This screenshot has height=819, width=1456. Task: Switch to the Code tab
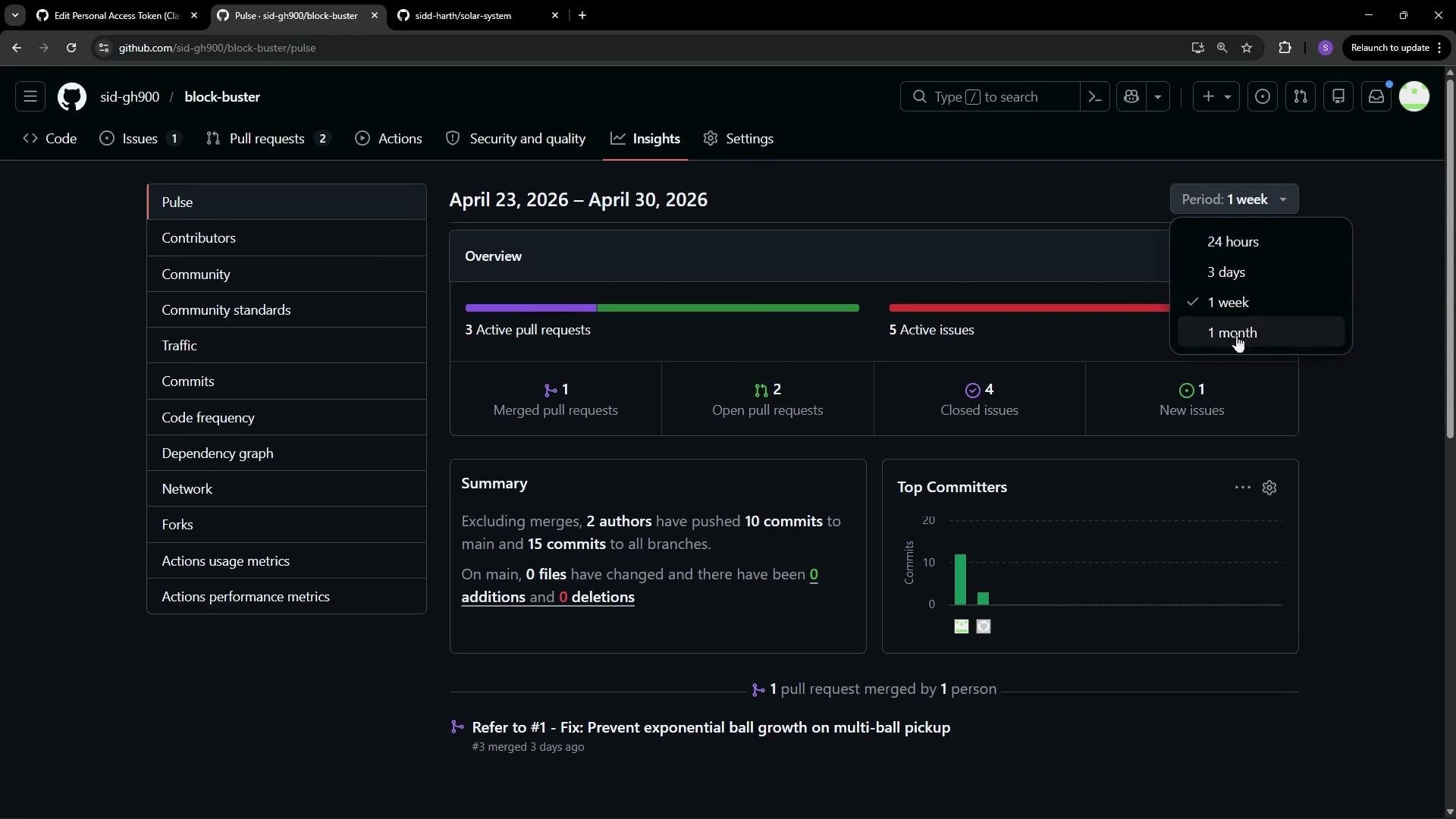[50, 139]
